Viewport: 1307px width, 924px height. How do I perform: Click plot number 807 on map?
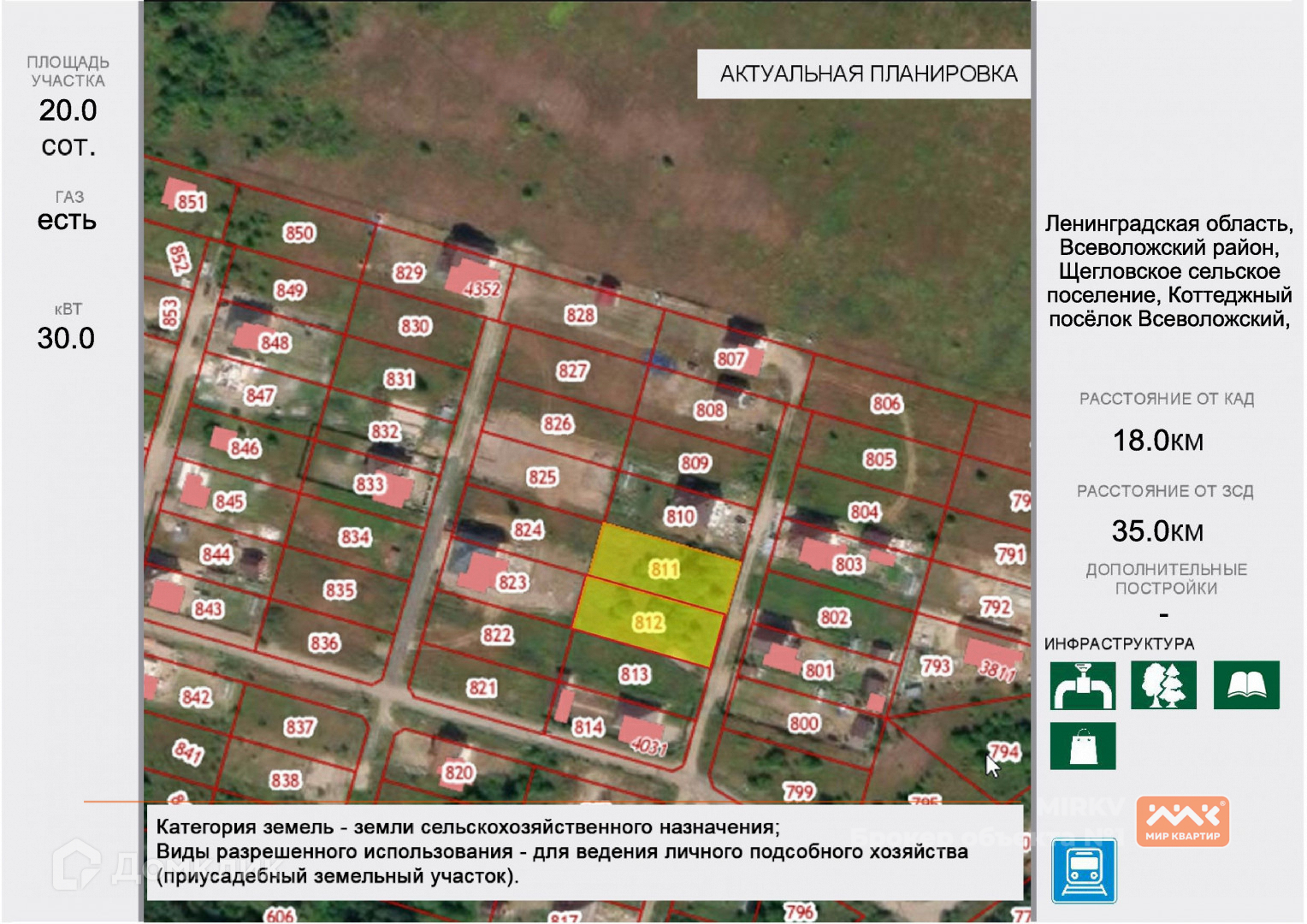(730, 359)
